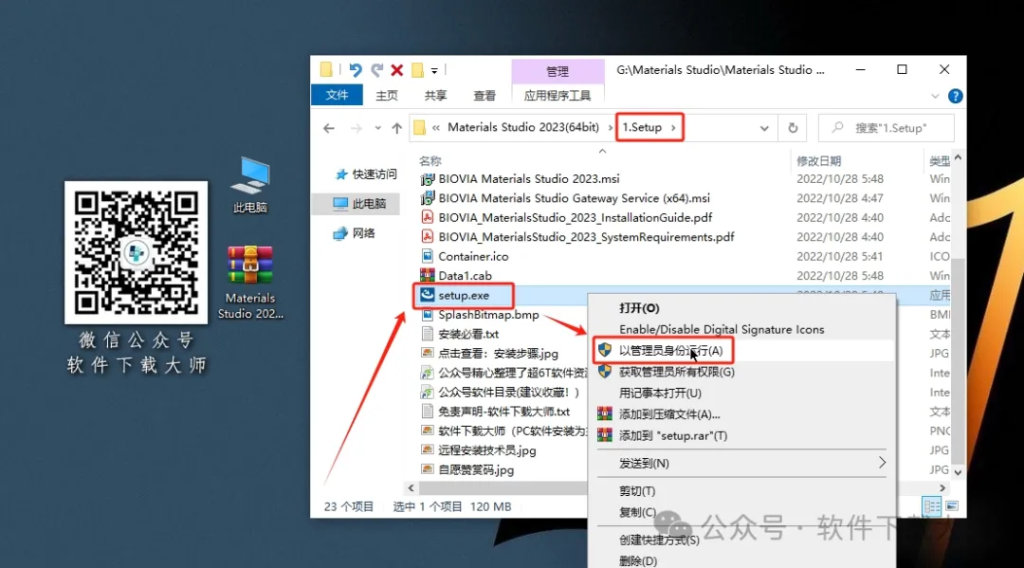
Task: Open the quick access toolbar dropdown arrow
Action: [434, 71]
